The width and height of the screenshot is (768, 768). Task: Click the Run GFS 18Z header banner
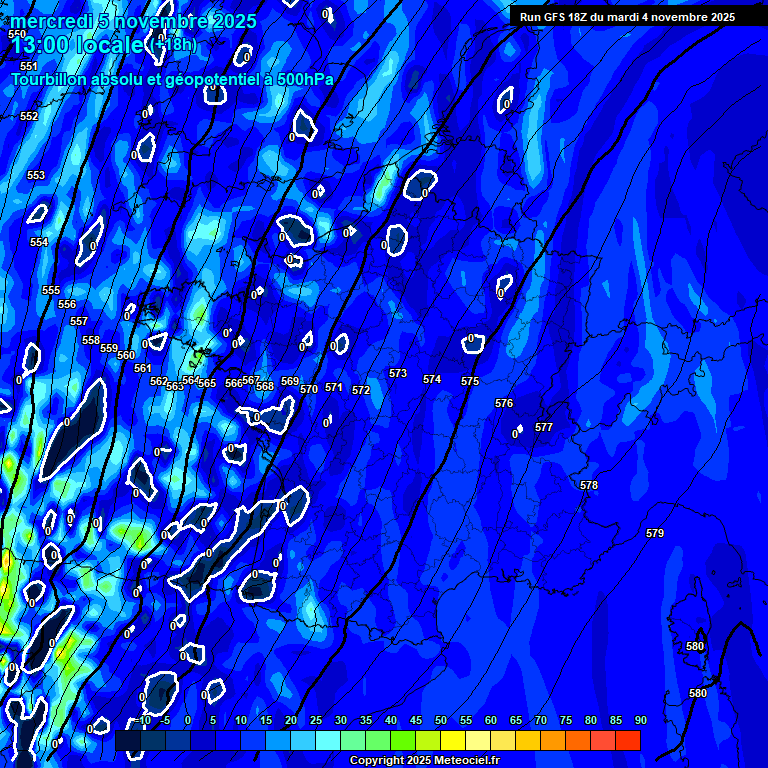[627, 17]
